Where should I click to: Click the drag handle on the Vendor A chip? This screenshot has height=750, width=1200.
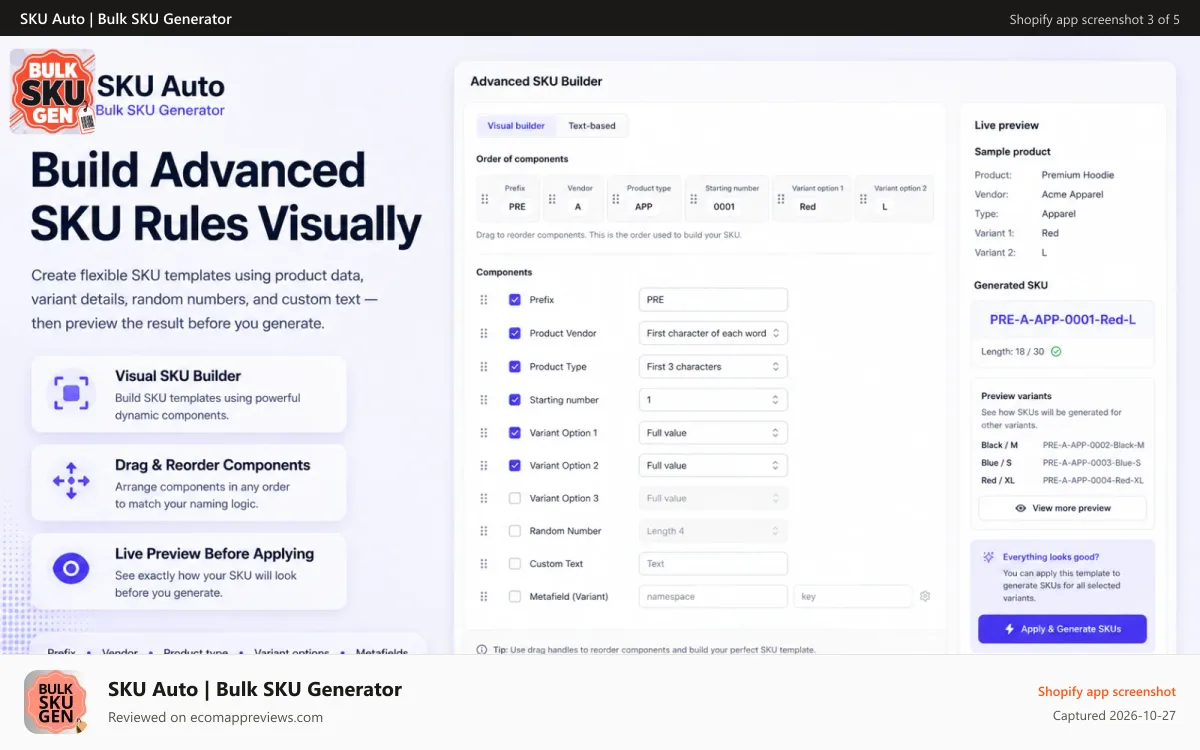(x=551, y=199)
